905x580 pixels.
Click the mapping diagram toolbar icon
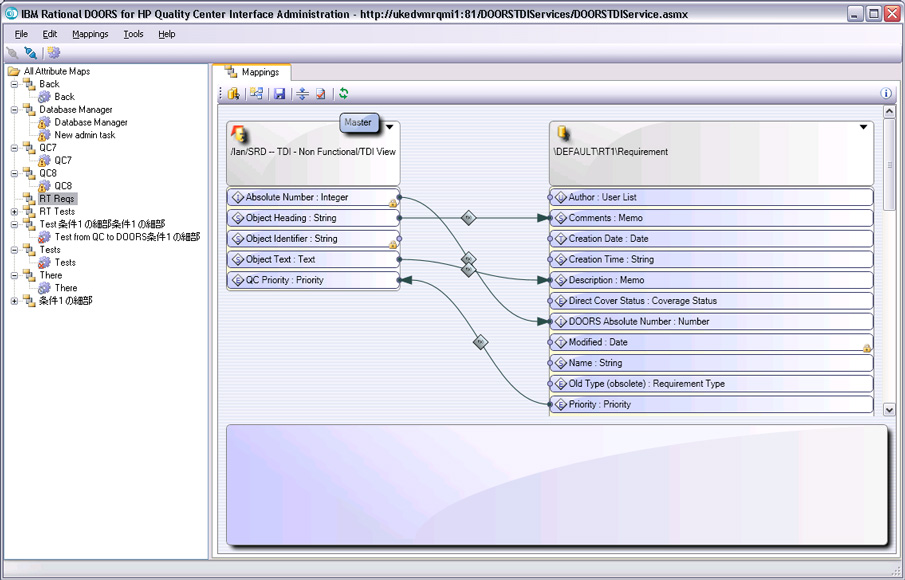(x=256, y=93)
